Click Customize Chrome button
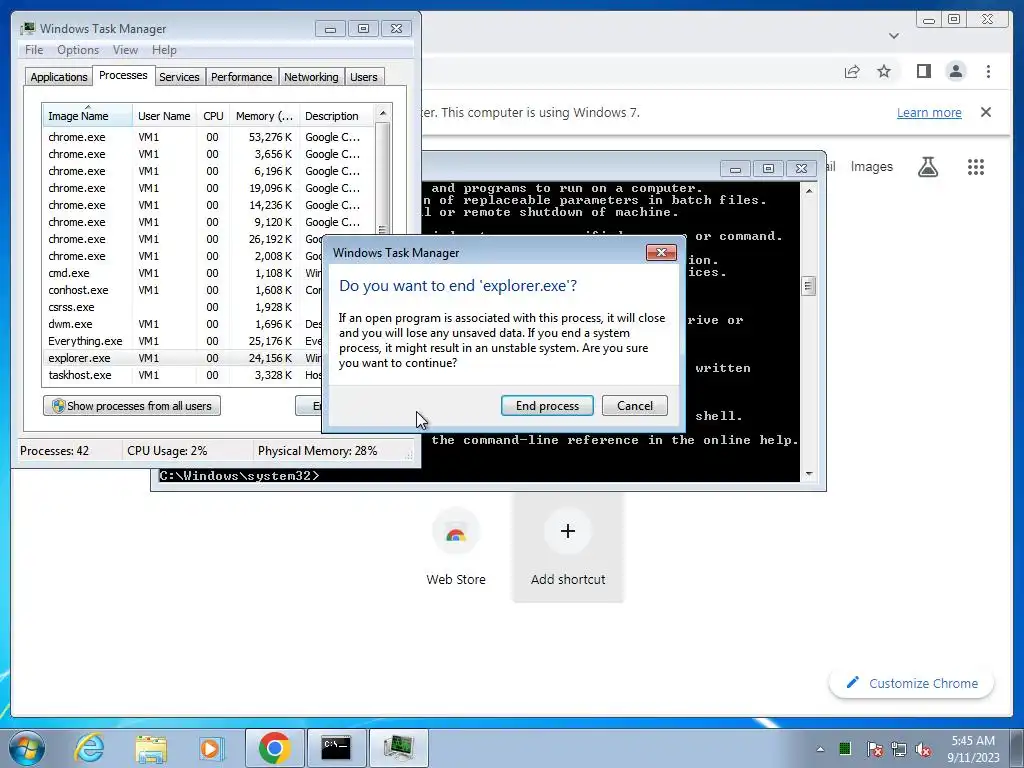This screenshot has height=768, width=1024. (x=912, y=683)
